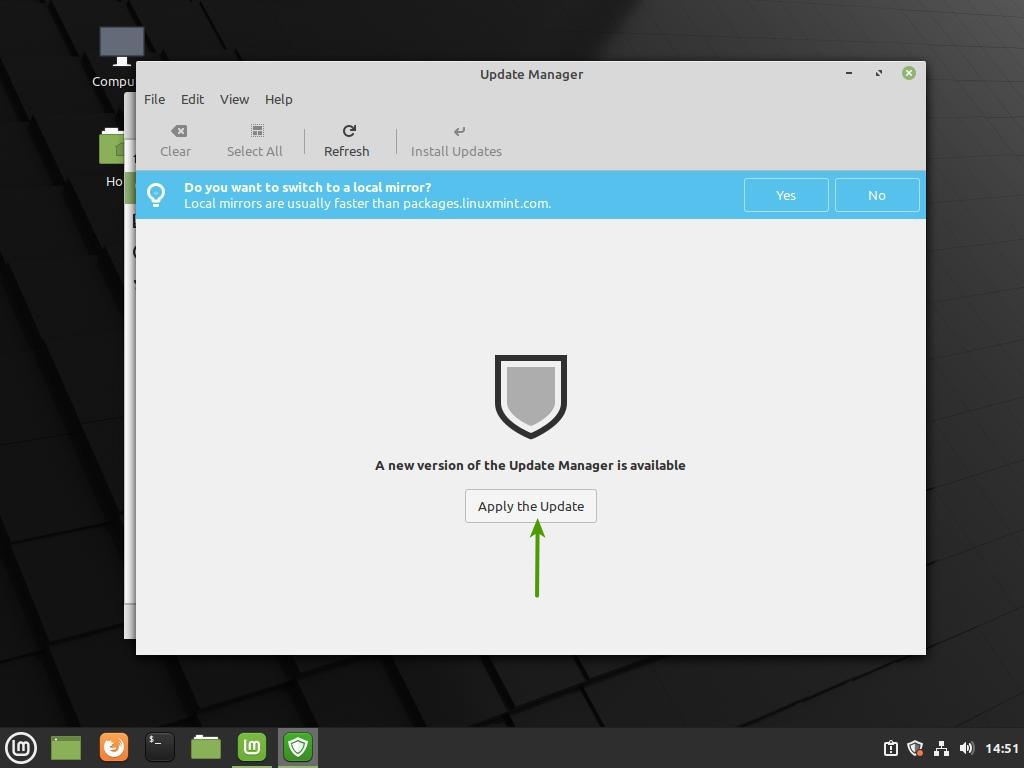1024x768 pixels.
Task: Click the Select All toolbar icon
Action: click(x=255, y=131)
